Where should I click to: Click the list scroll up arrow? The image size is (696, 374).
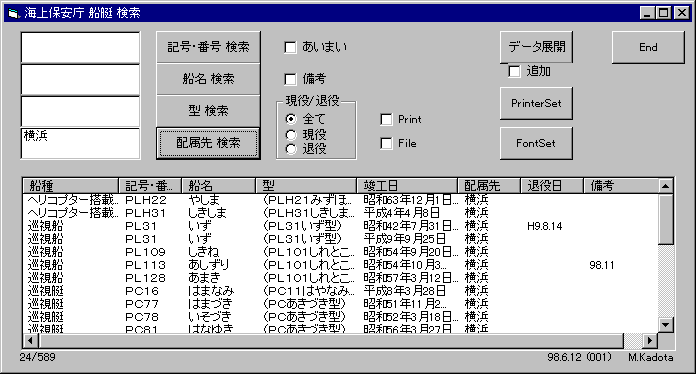click(x=665, y=186)
